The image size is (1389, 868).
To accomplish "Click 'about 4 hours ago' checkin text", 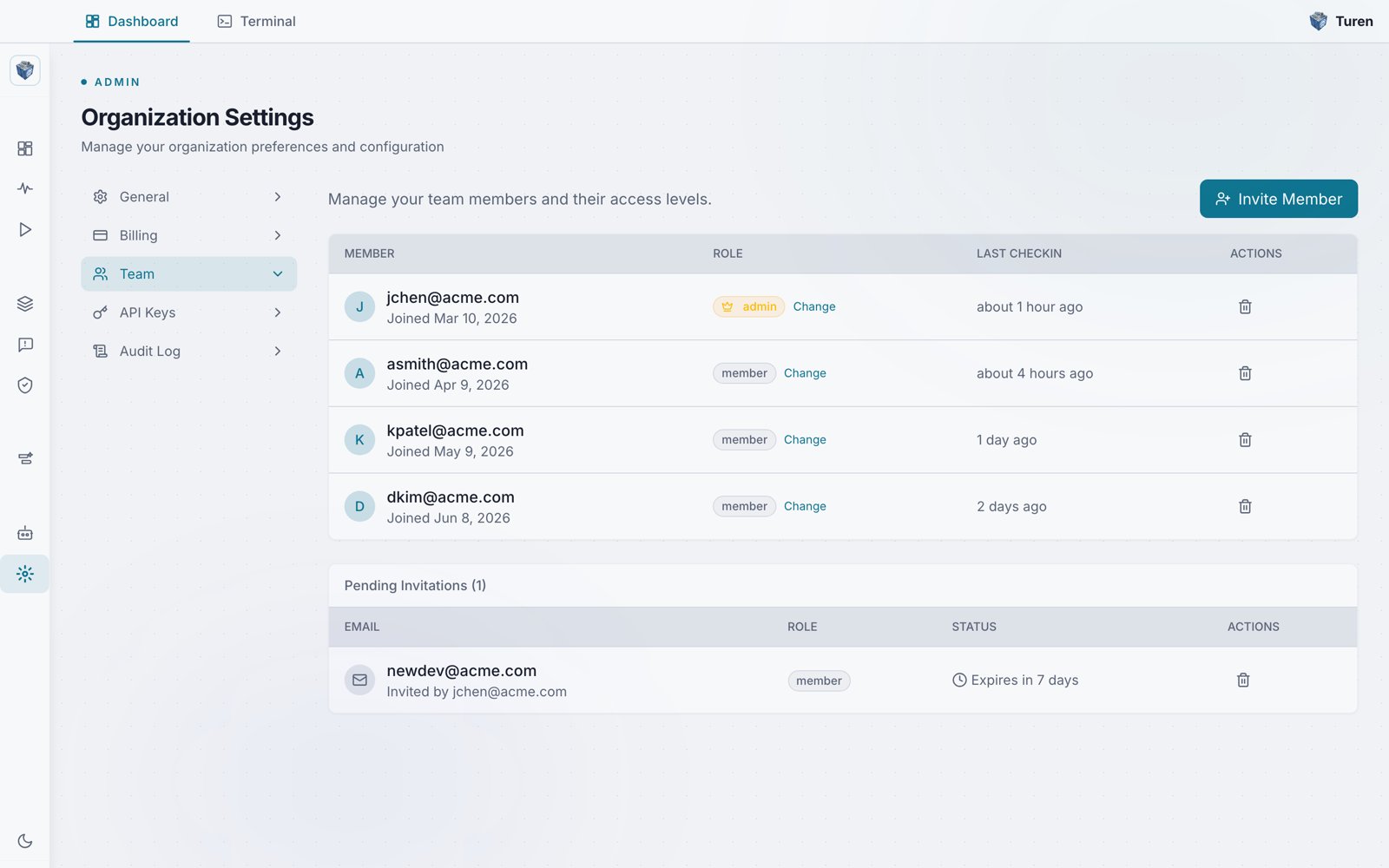I will [x=1035, y=373].
